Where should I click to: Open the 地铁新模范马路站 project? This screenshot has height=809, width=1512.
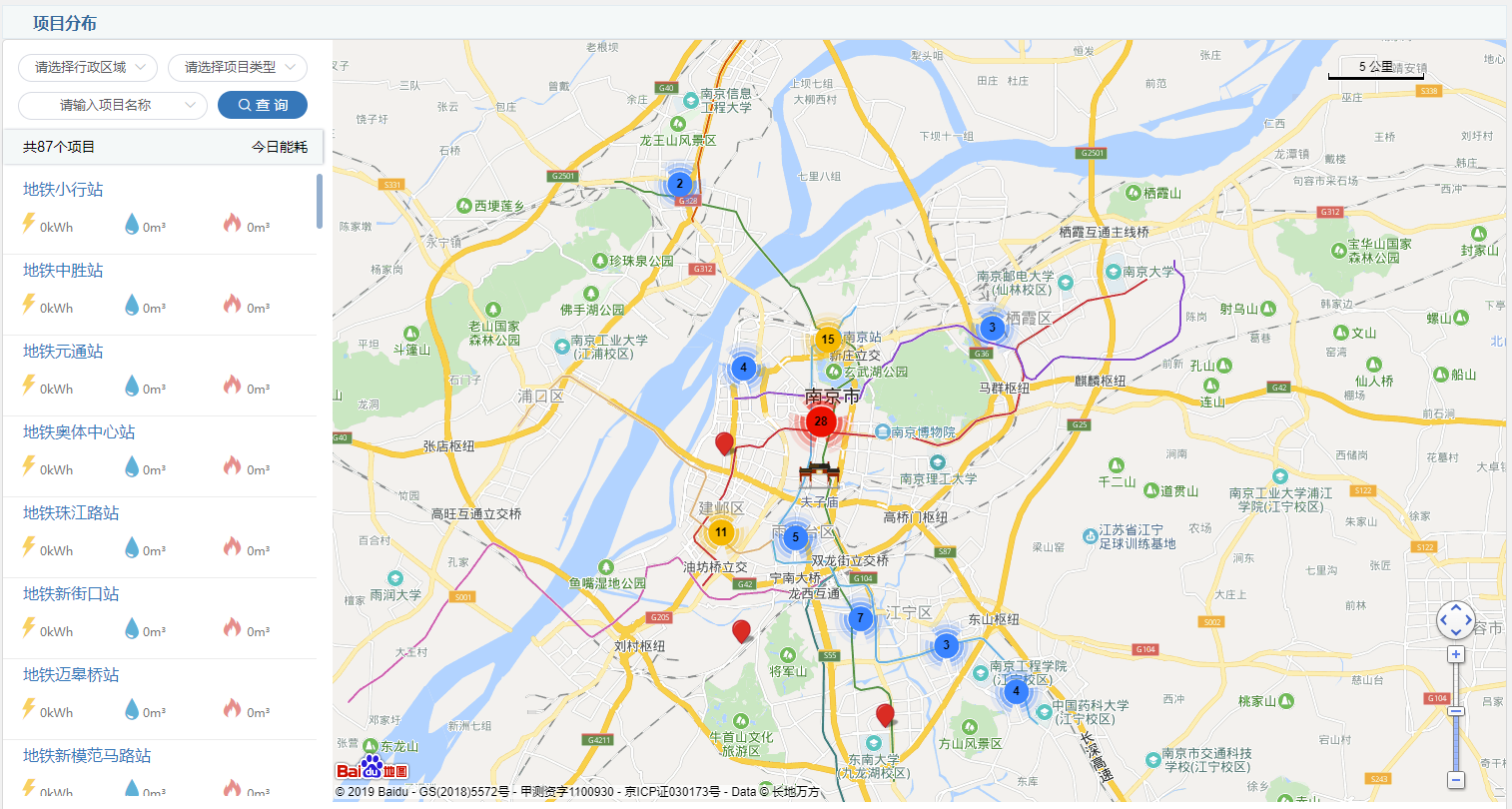coord(87,756)
